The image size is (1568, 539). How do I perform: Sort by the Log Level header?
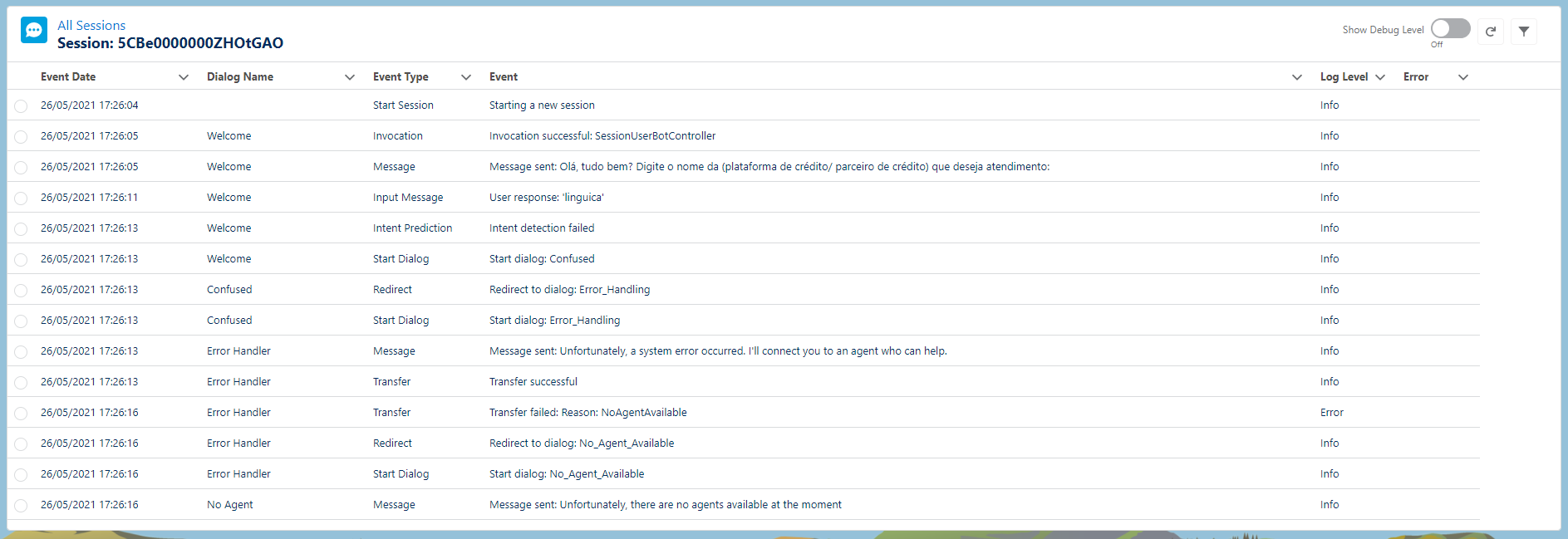(1344, 77)
